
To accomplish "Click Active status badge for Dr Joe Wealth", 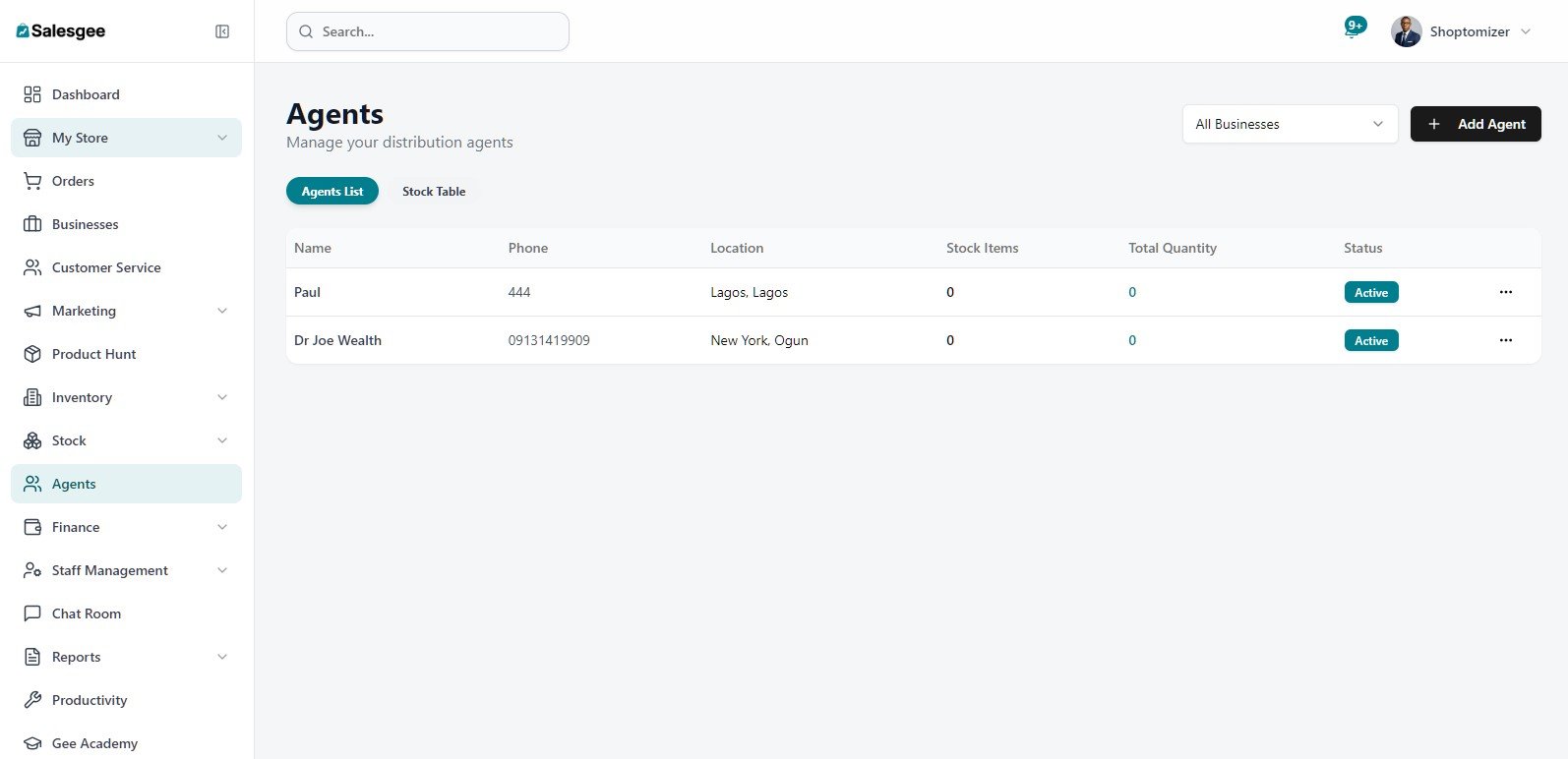I will (x=1371, y=340).
